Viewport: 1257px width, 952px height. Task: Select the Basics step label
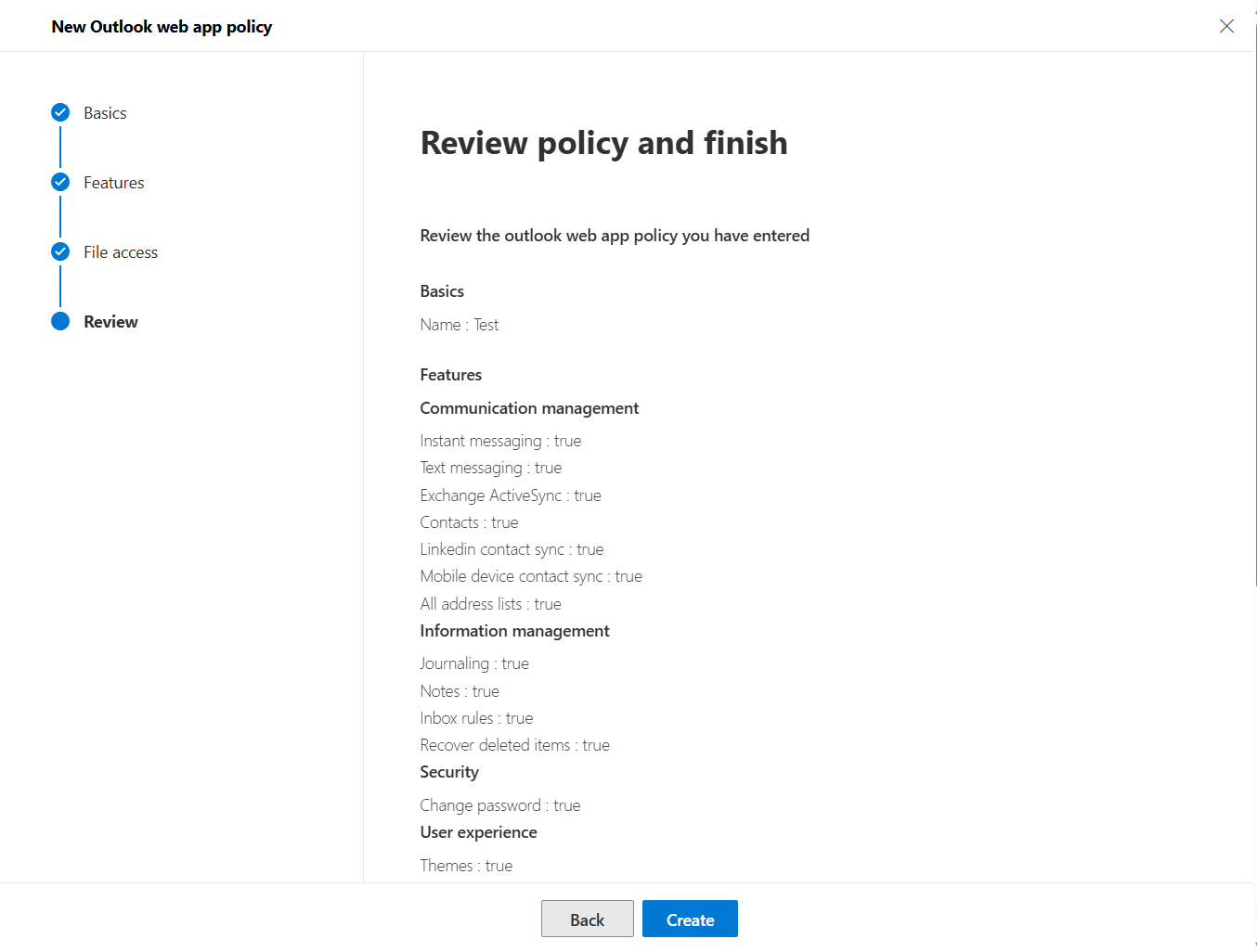pyautogui.click(x=104, y=112)
